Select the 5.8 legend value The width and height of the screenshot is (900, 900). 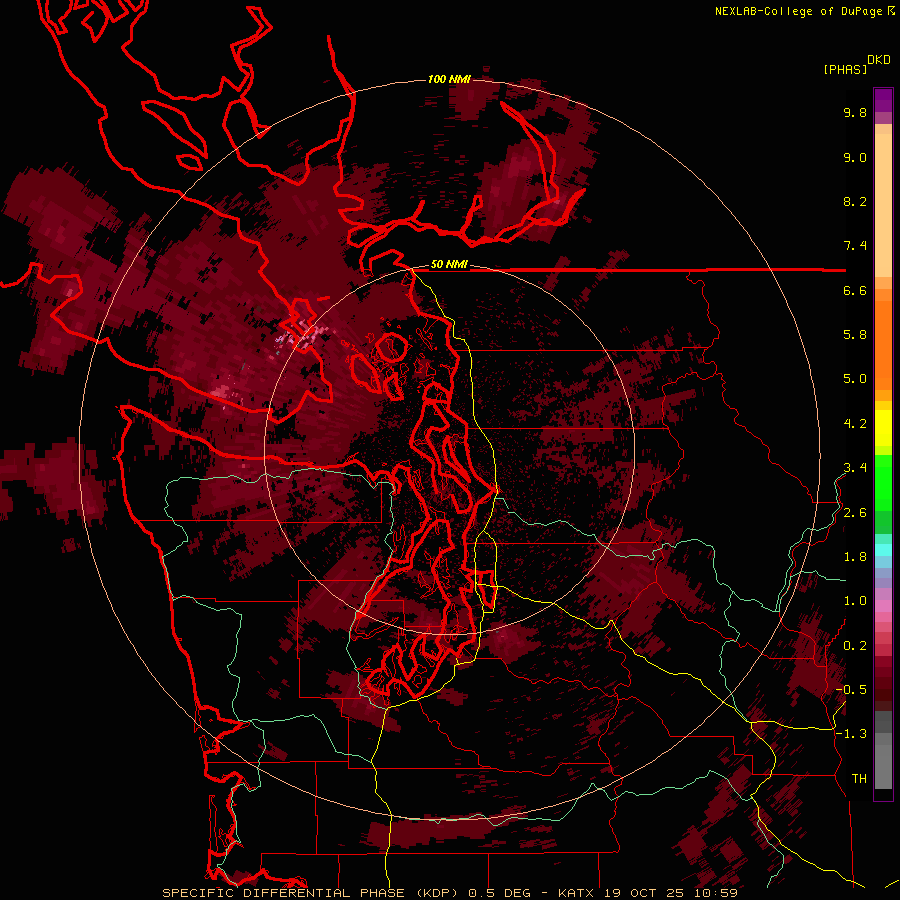855,335
